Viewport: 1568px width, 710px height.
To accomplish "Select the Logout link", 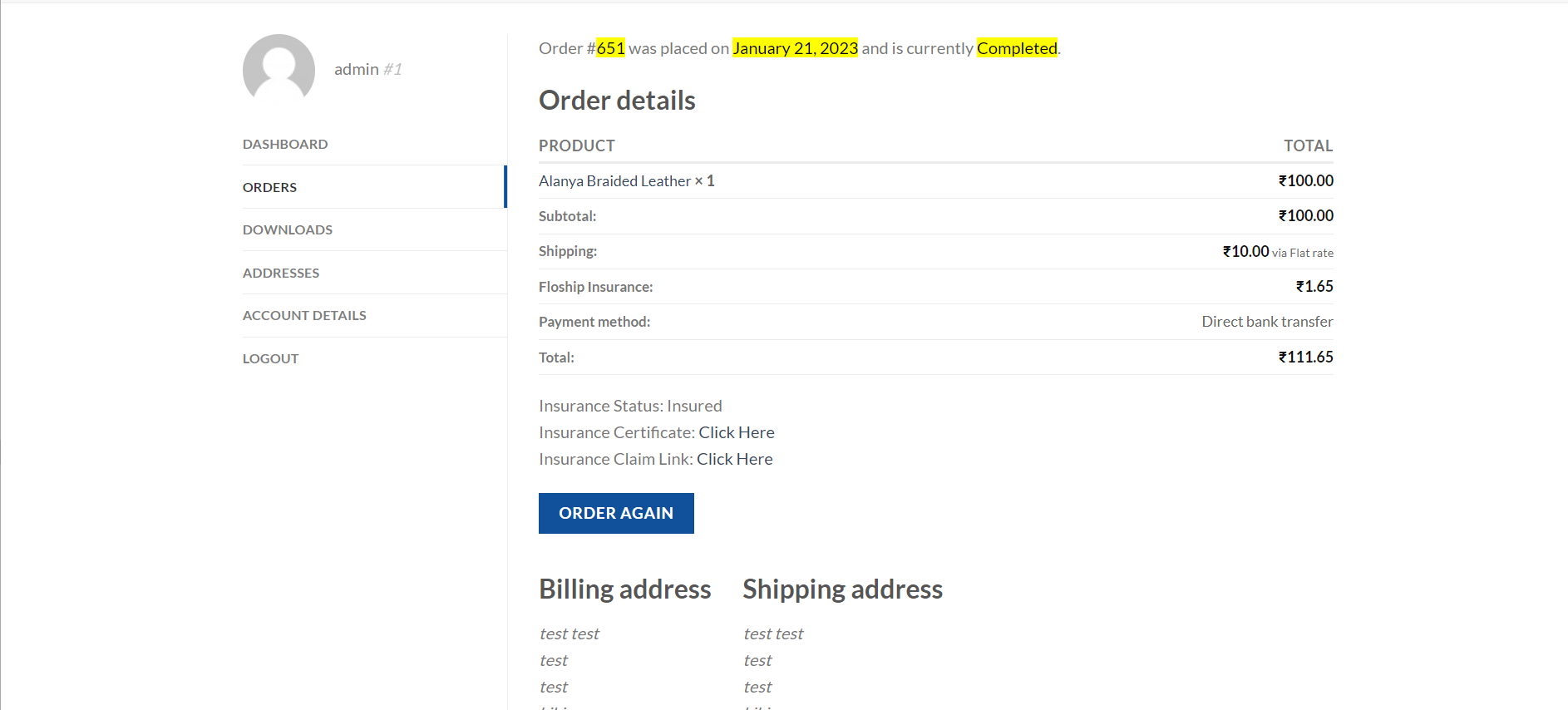I will pos(270,358).
